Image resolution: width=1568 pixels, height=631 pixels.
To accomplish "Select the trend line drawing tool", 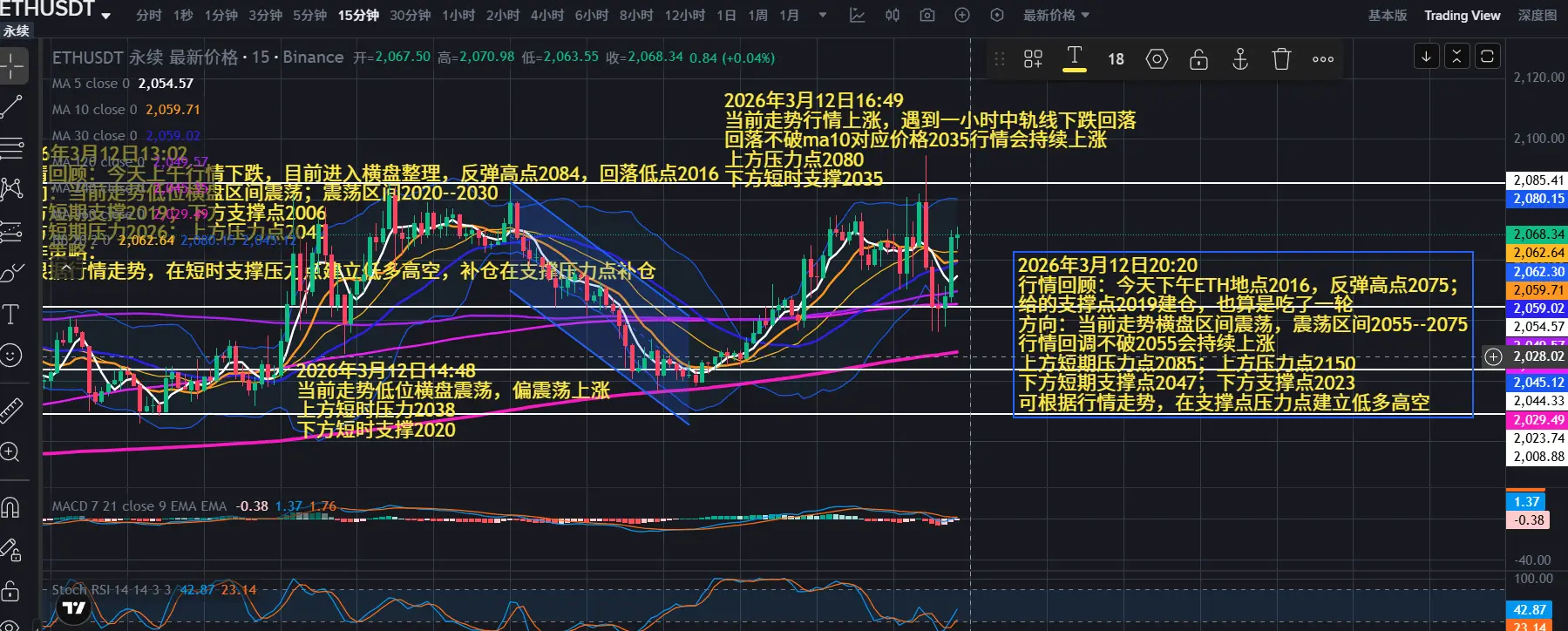I will pyautogui.click(x=11, y=107).
